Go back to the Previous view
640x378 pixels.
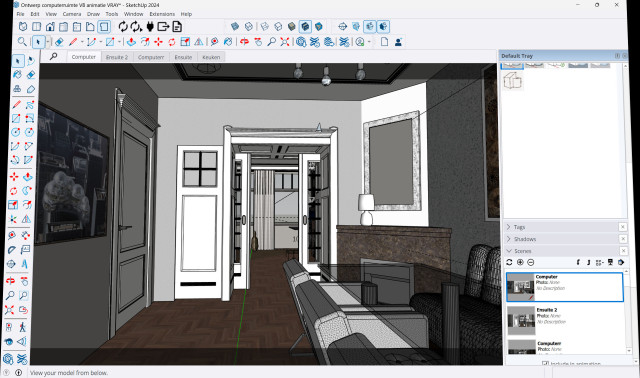24,310
